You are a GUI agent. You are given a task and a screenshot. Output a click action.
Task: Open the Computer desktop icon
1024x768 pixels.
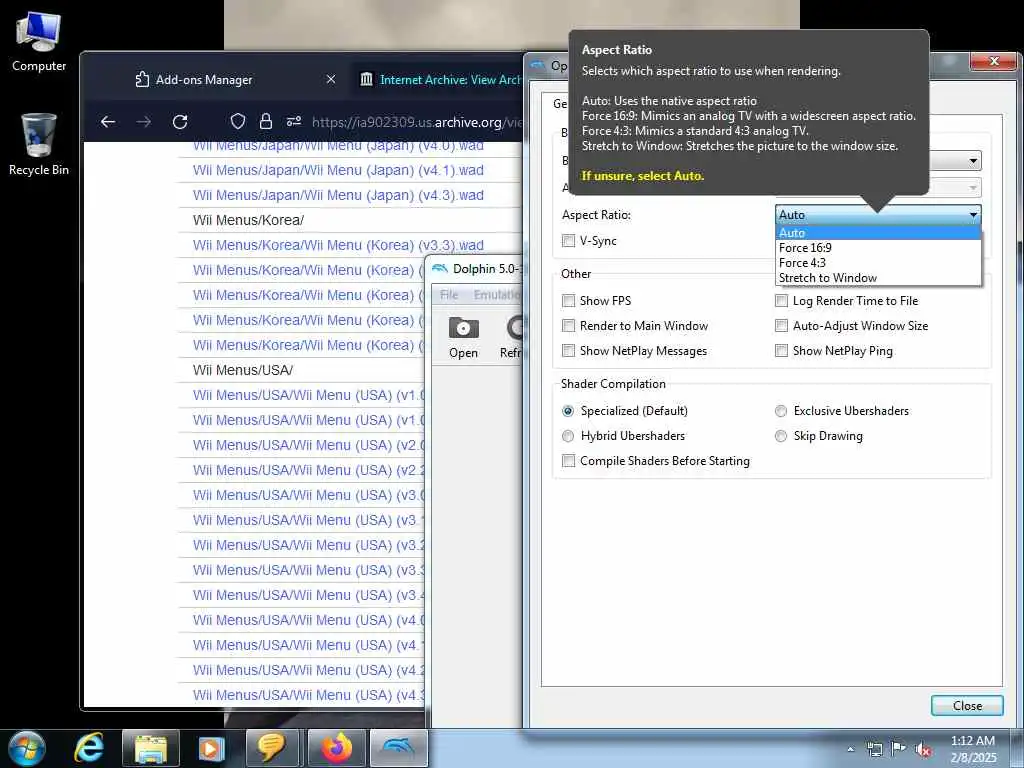click(x=39, y=42)
